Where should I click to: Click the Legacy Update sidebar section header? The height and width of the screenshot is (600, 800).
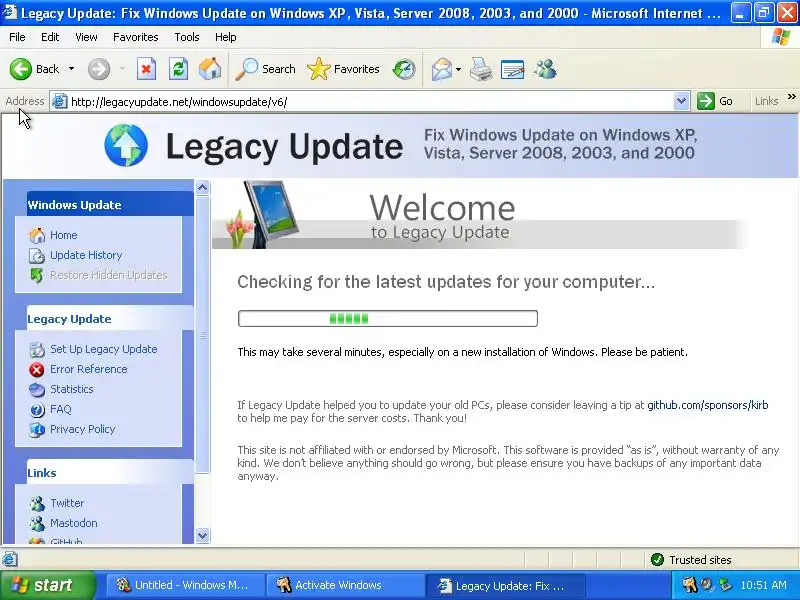pyautogui.click(x=110, y=319)
